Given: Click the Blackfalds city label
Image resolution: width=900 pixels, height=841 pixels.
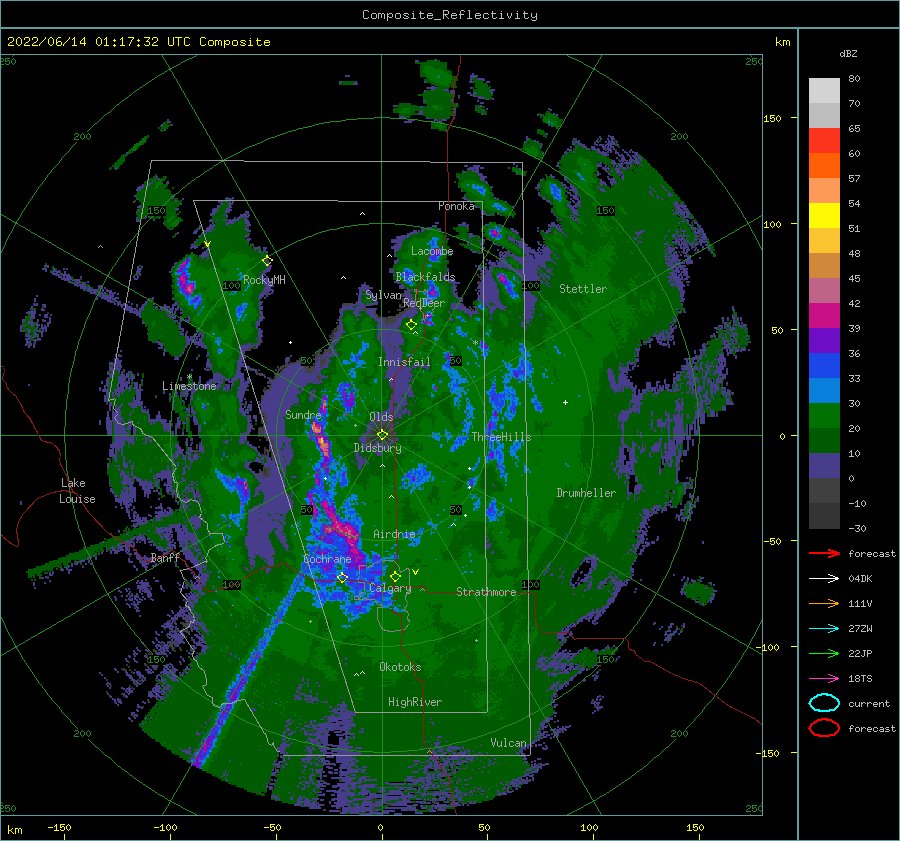Looking at the screenshot, I should point(425,277).
